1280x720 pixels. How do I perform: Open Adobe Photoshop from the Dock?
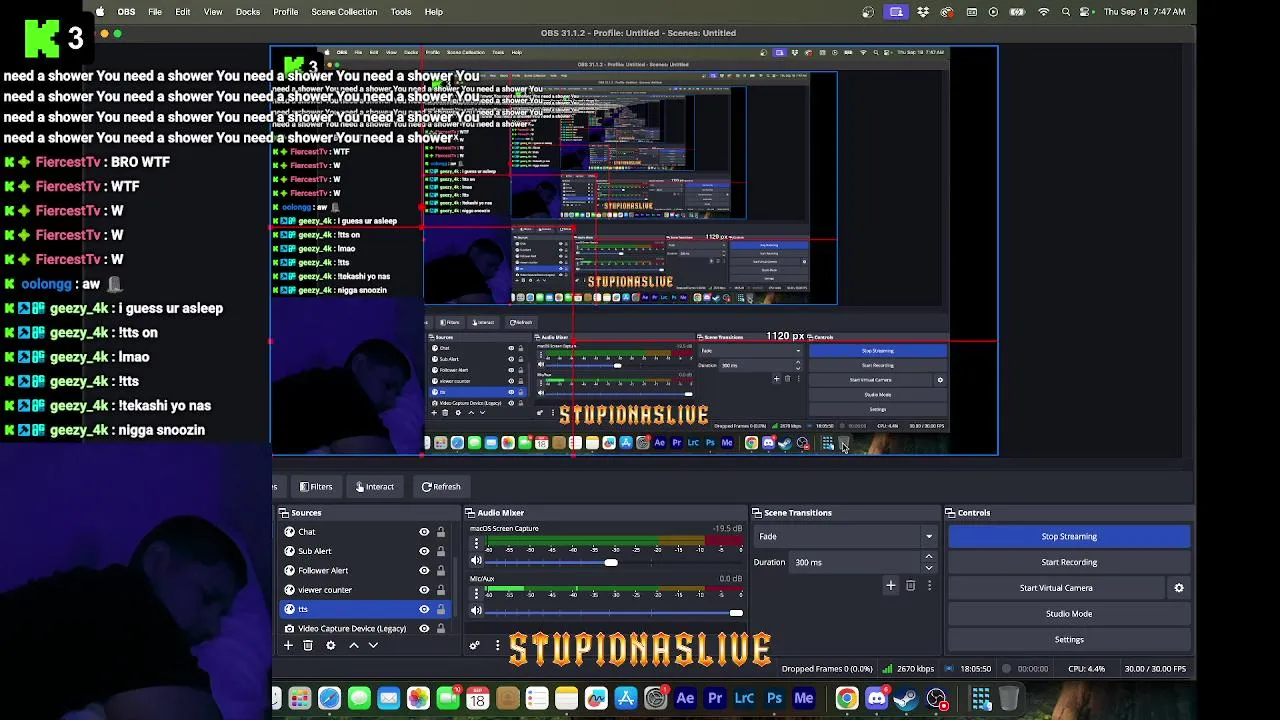tap(774, 698)
